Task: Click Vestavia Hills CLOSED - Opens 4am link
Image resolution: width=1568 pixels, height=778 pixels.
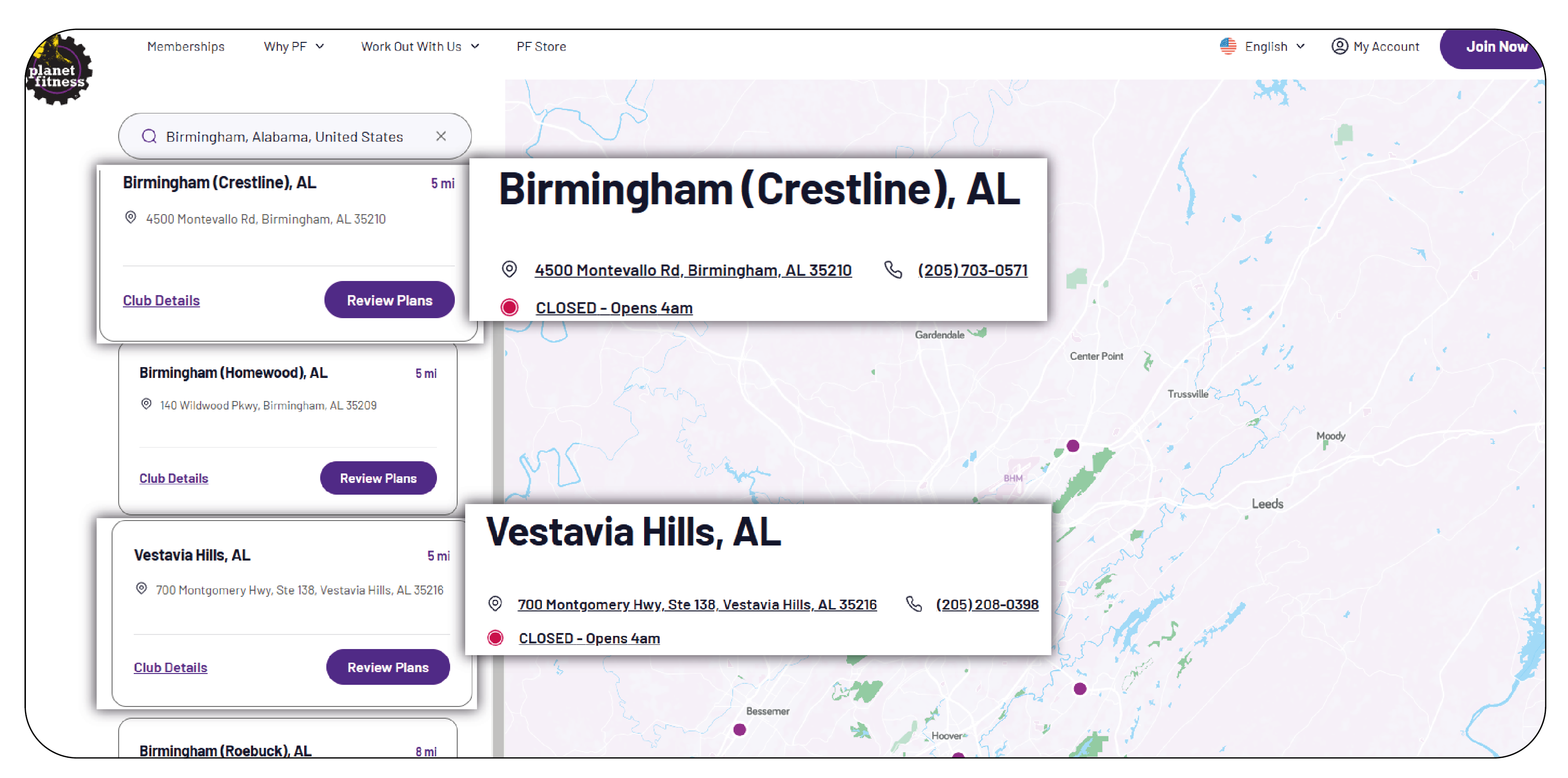Action: pyautogui.click(x=589, y=639)
